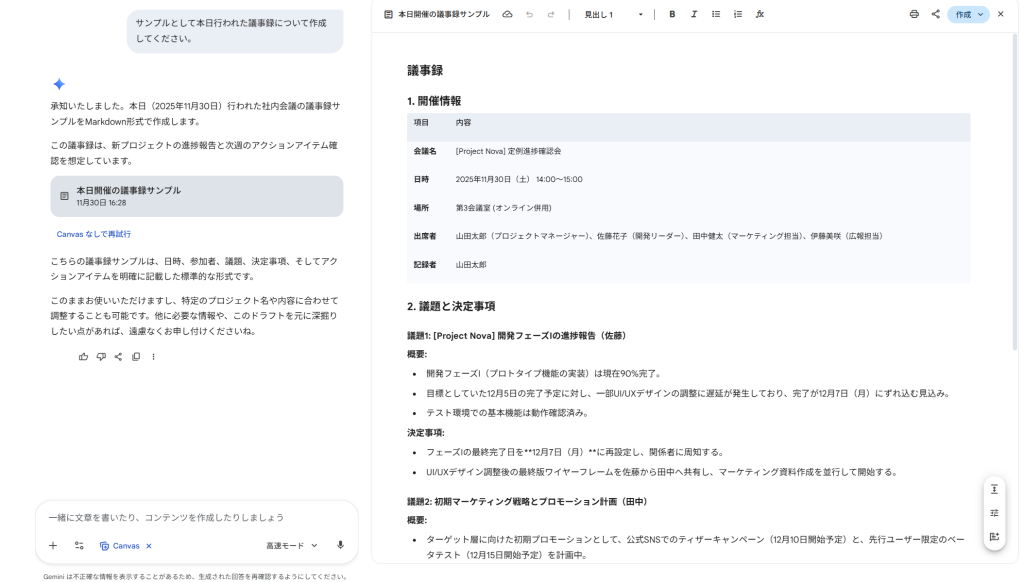Click the undo arrow in canvas toolbar
The width and height of the screenshot is (1024, 582).
(529, 14)
